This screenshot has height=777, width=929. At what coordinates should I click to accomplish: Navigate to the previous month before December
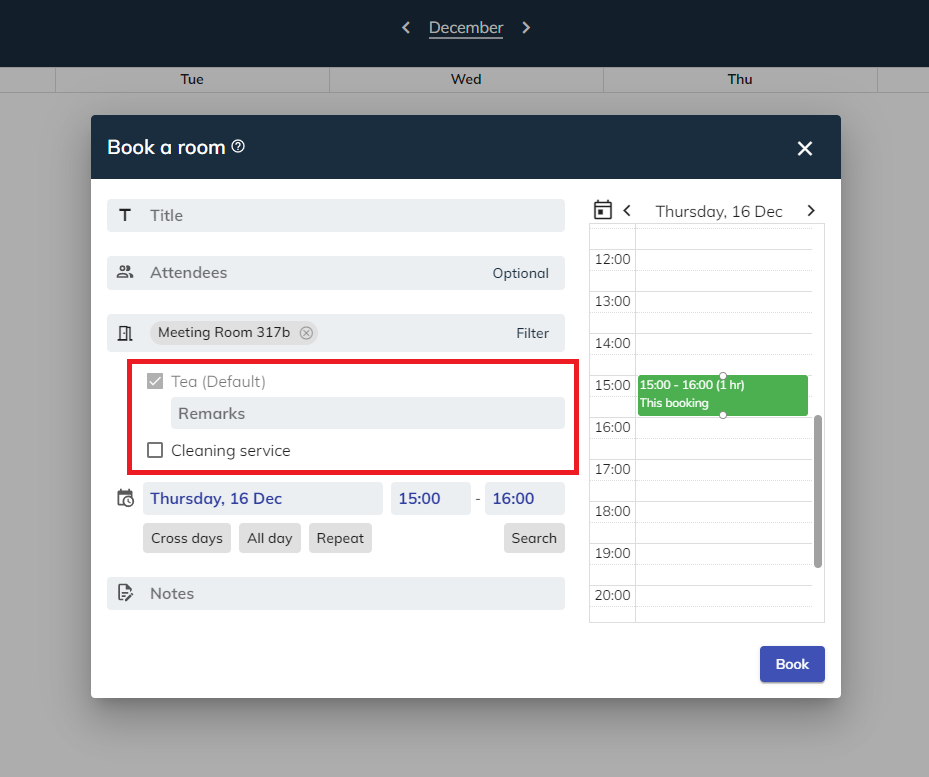(406, 28)
